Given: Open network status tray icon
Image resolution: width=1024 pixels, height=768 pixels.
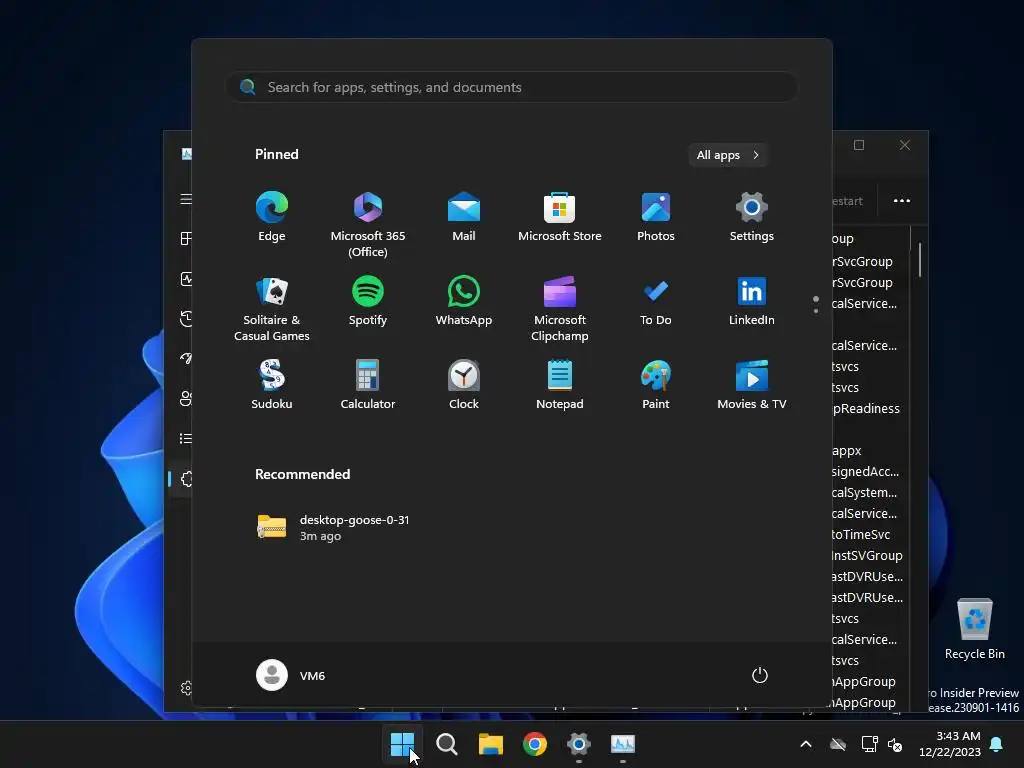Looking at the screenshot, I should coord(869,744).
